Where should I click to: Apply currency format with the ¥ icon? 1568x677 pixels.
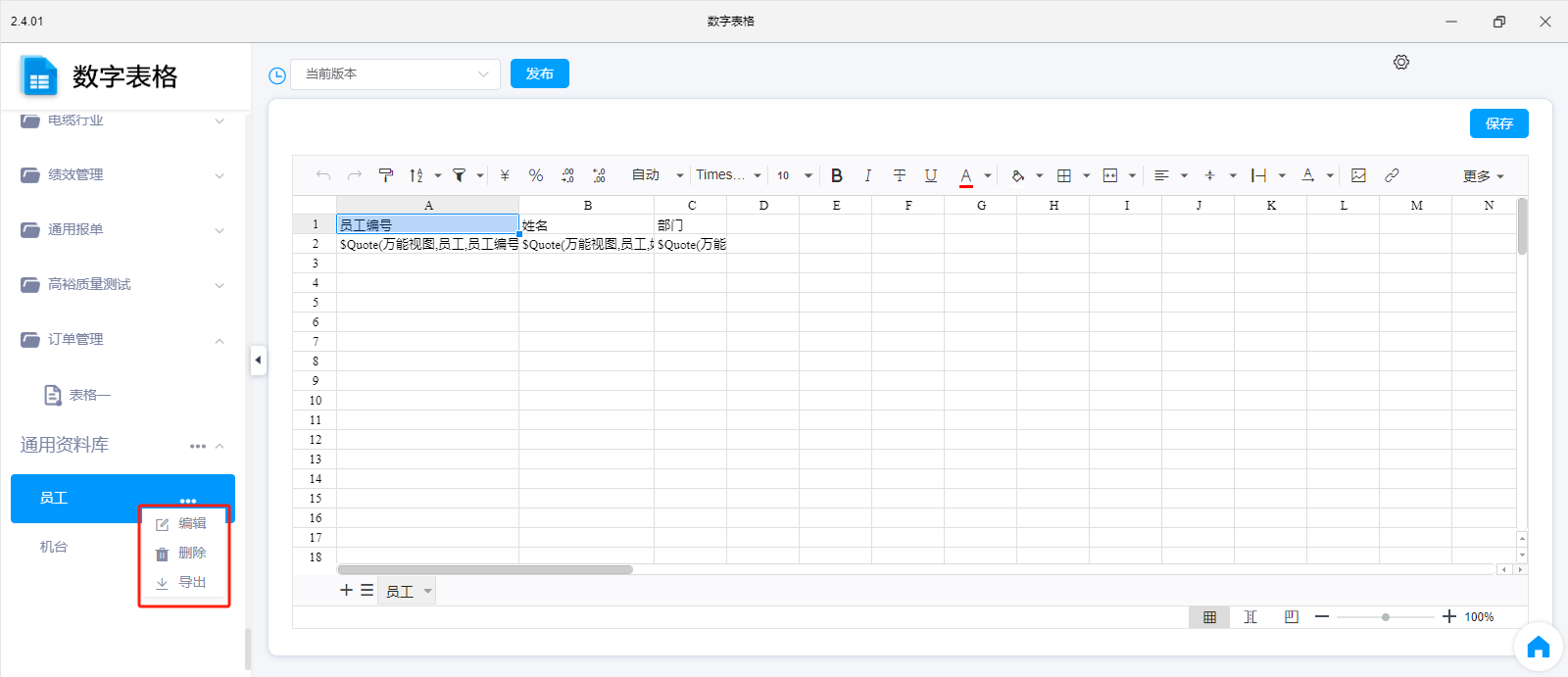(x=505, y=175)
